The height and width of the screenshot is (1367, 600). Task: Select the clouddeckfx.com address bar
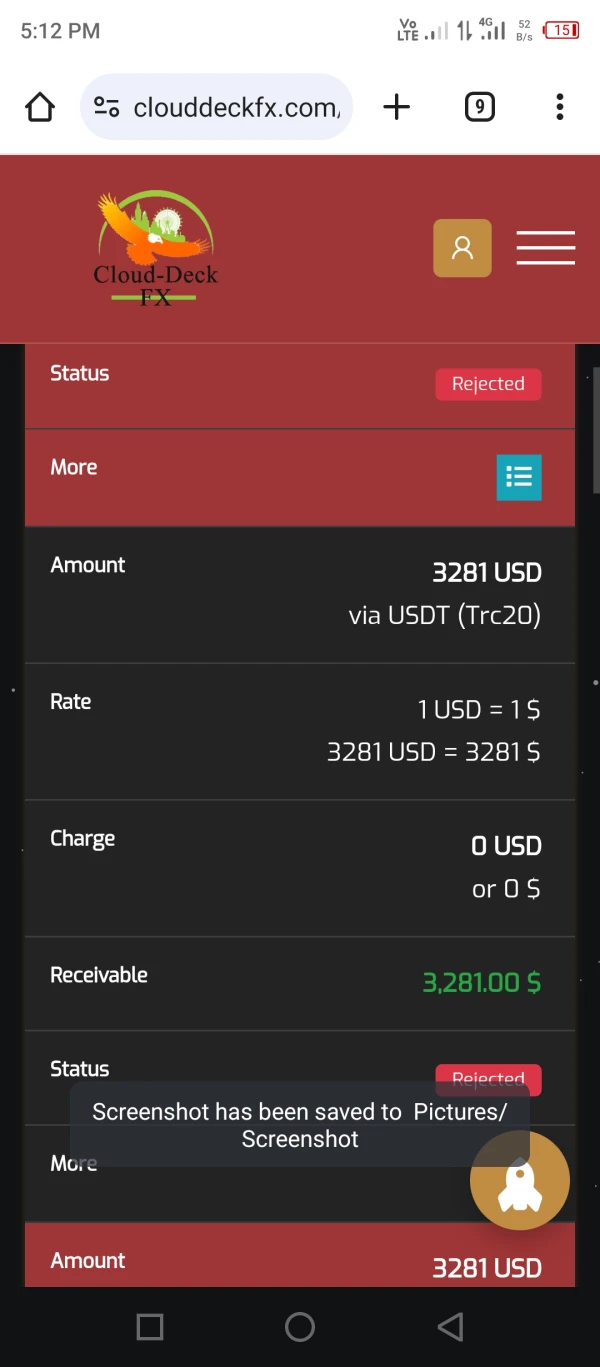click(236, 107)
